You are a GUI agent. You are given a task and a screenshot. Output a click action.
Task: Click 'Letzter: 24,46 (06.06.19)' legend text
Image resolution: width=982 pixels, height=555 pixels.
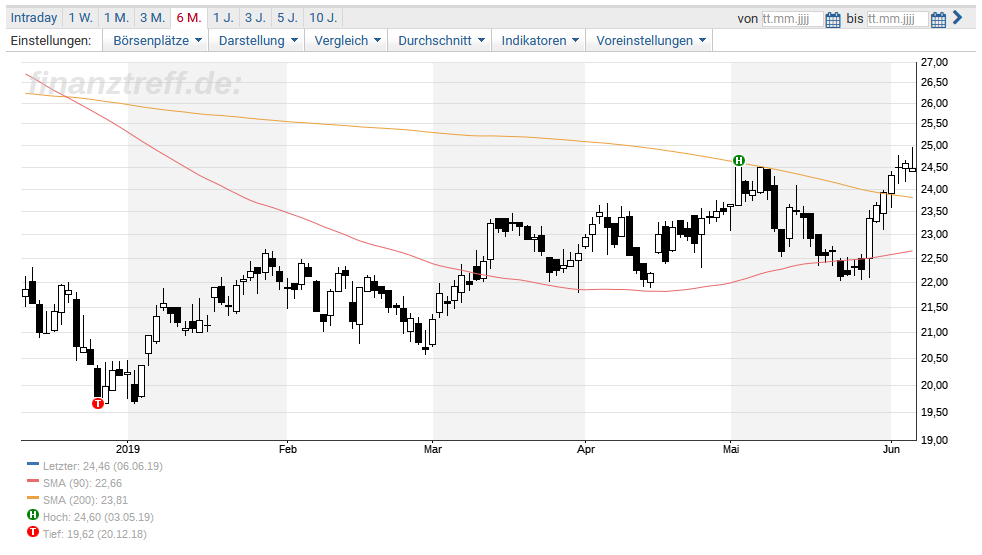[103, 466]
